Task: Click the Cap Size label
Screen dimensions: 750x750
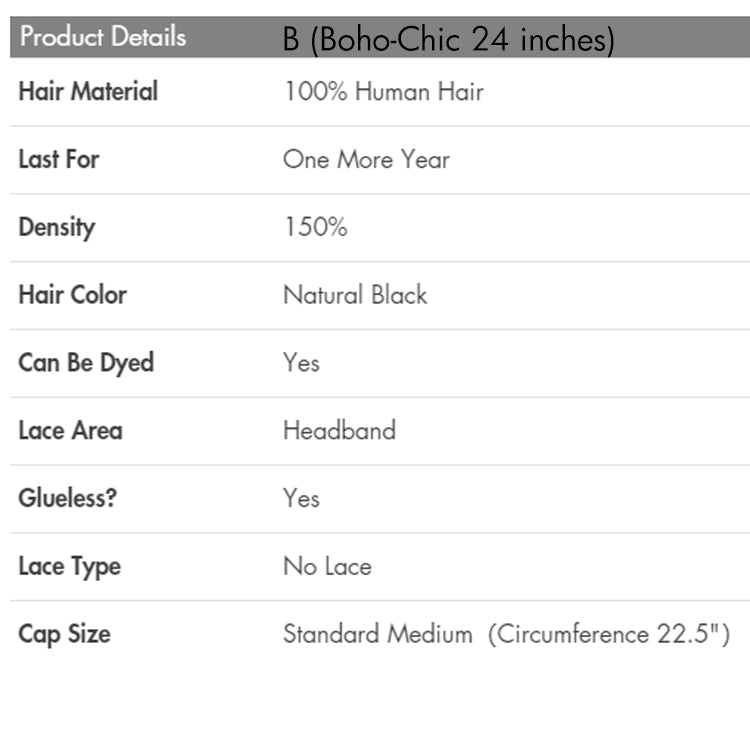Action: [65, 634]
